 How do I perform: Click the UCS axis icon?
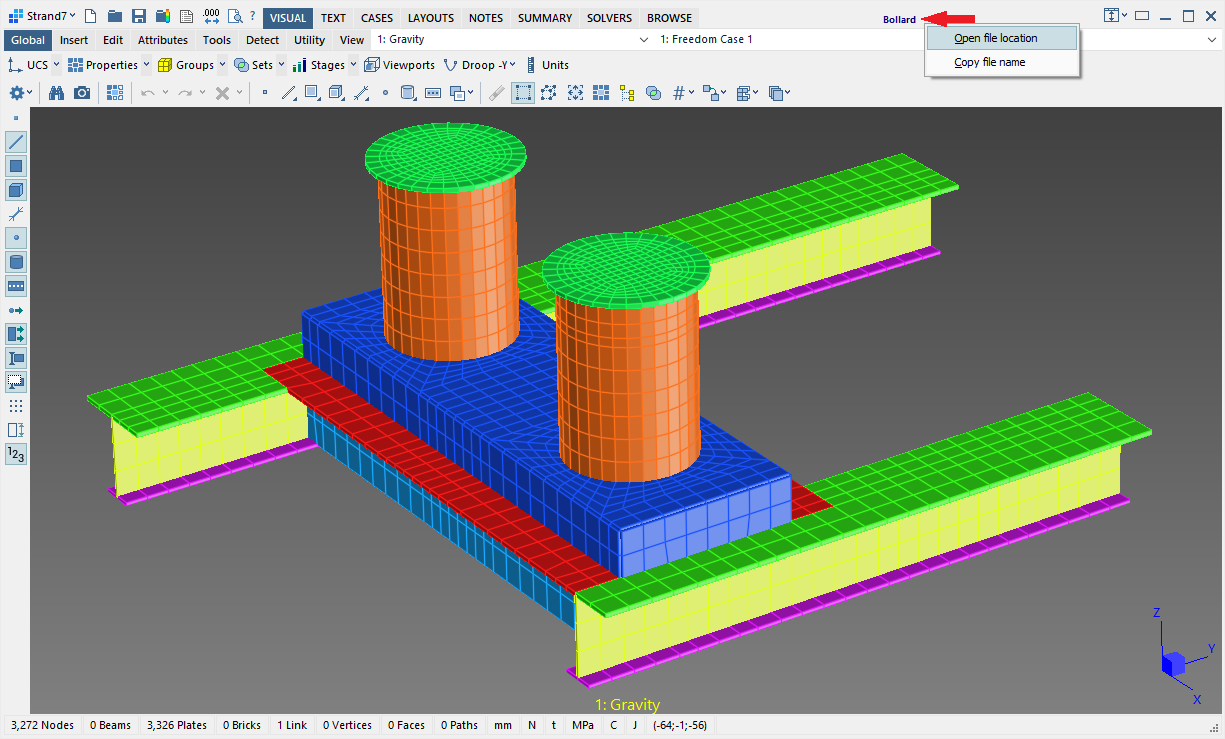pyautogui.click(x=15, y=65)
